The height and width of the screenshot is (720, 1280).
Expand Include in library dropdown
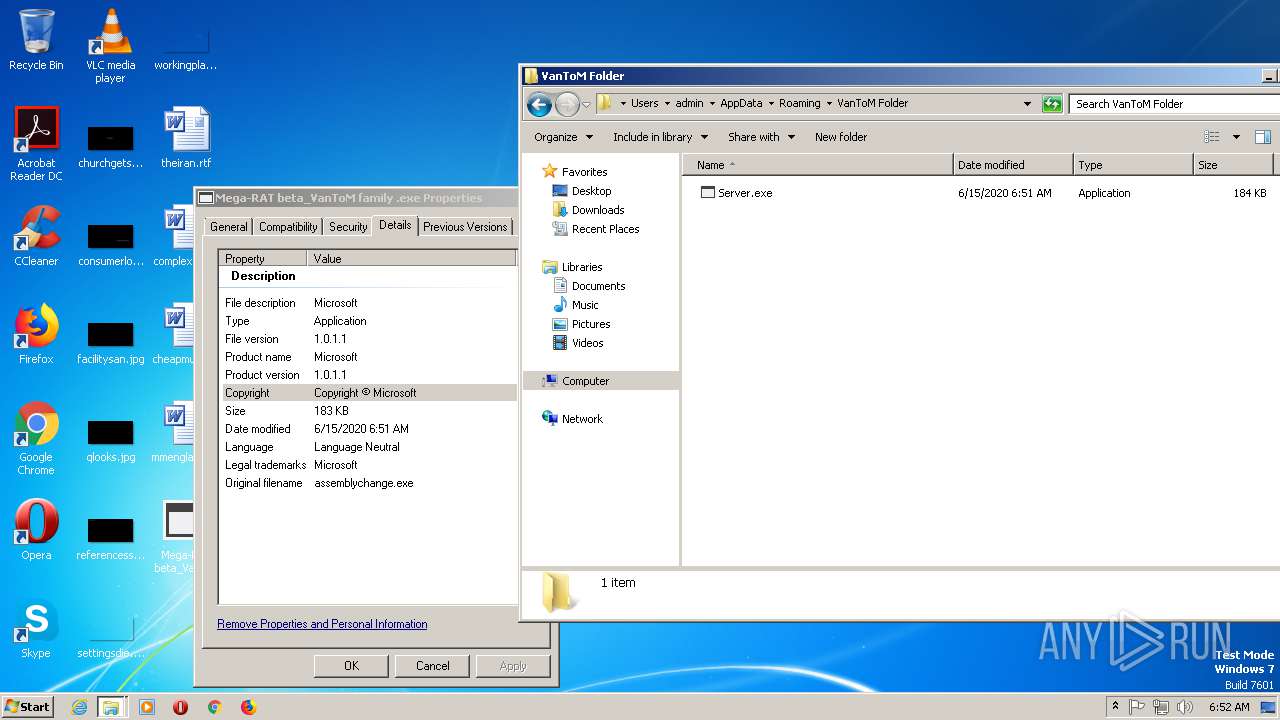point(660,137)
